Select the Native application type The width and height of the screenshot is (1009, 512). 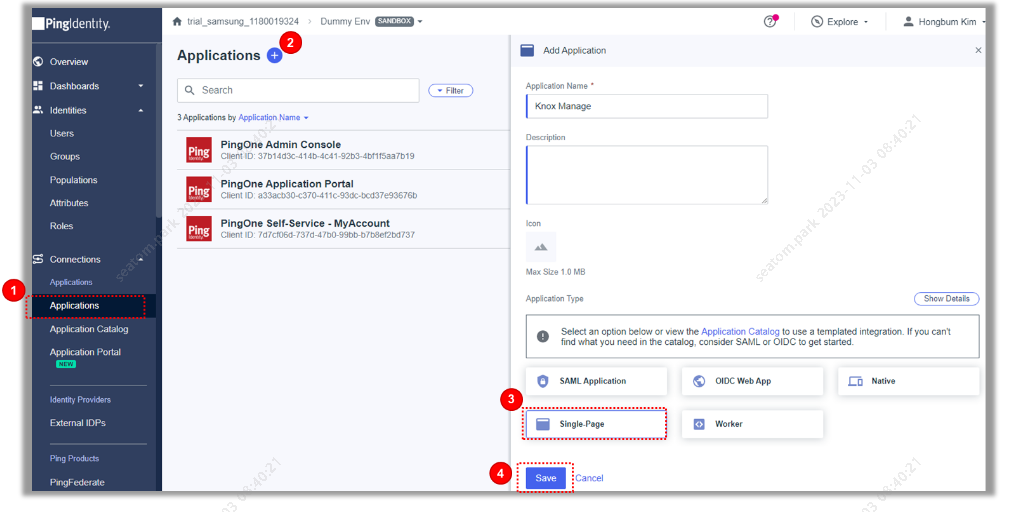(x=909, y=381)
